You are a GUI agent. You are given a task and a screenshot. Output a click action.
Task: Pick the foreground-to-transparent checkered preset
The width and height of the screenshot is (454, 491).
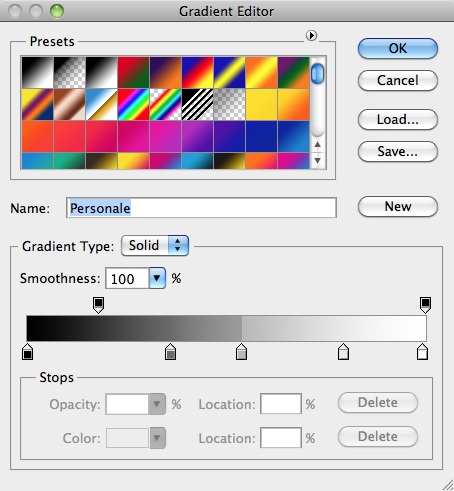click(x=69, y=72)
